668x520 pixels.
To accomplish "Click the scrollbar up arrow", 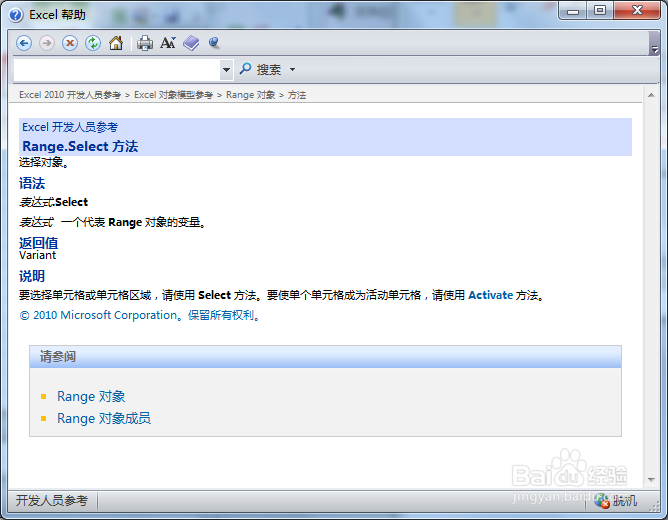I will tap(651, 95).
